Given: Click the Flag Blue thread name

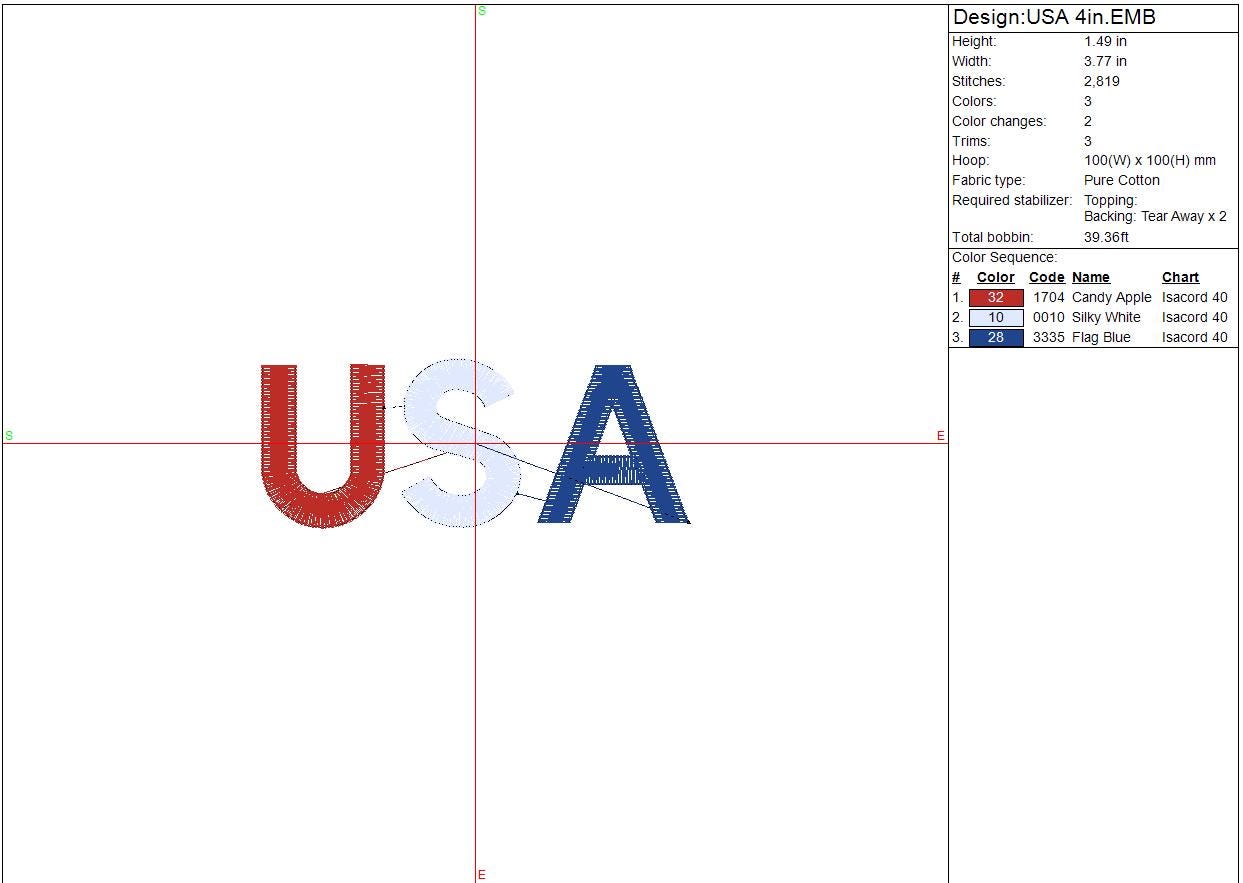Looking at the screenshot, I should tap(1100, 338).
